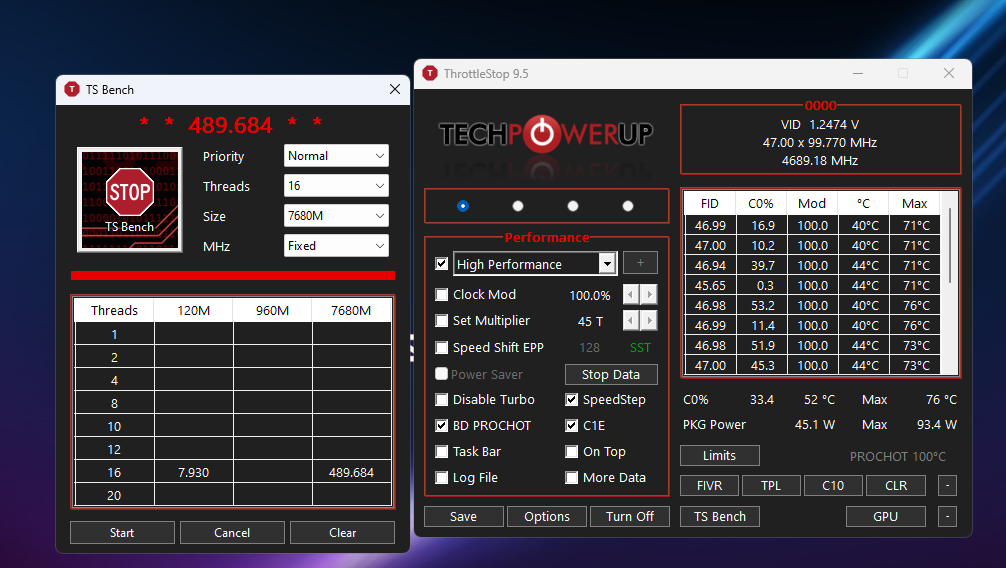Open the FIVR window
1006x568 pixels.
click(x=710, y=486)
